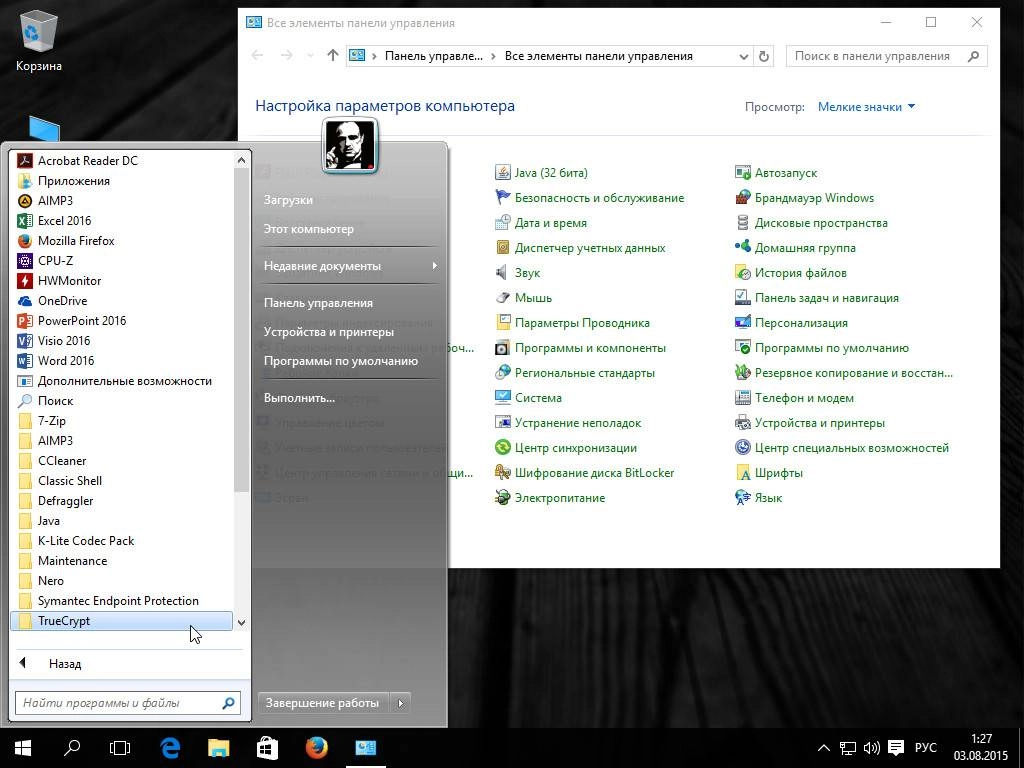This screenshot has width=1024, height=768.
Task: Switch the РУС input language indicator
Action: [925, 748]
